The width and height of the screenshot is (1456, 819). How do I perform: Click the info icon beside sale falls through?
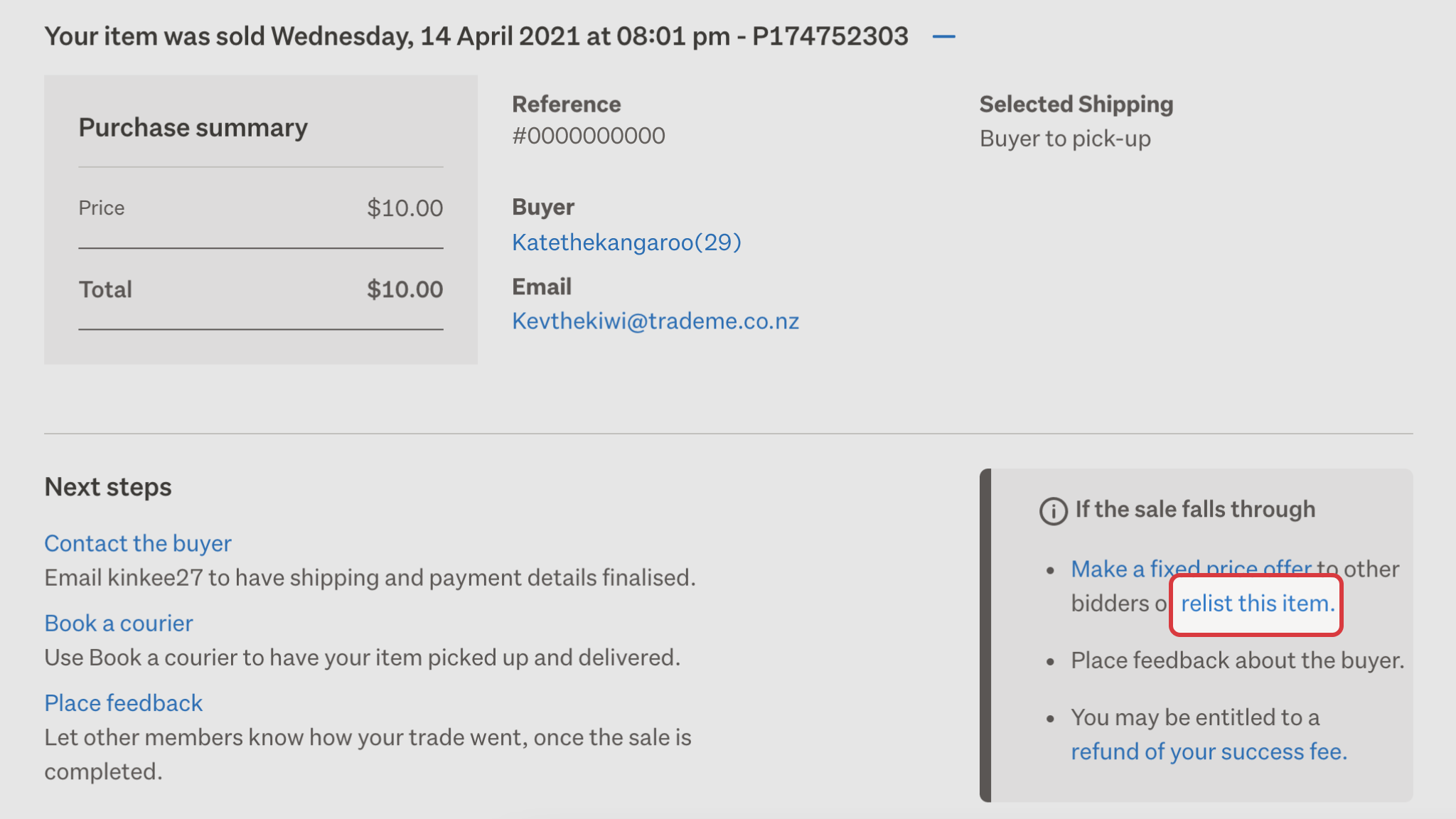1054,510
